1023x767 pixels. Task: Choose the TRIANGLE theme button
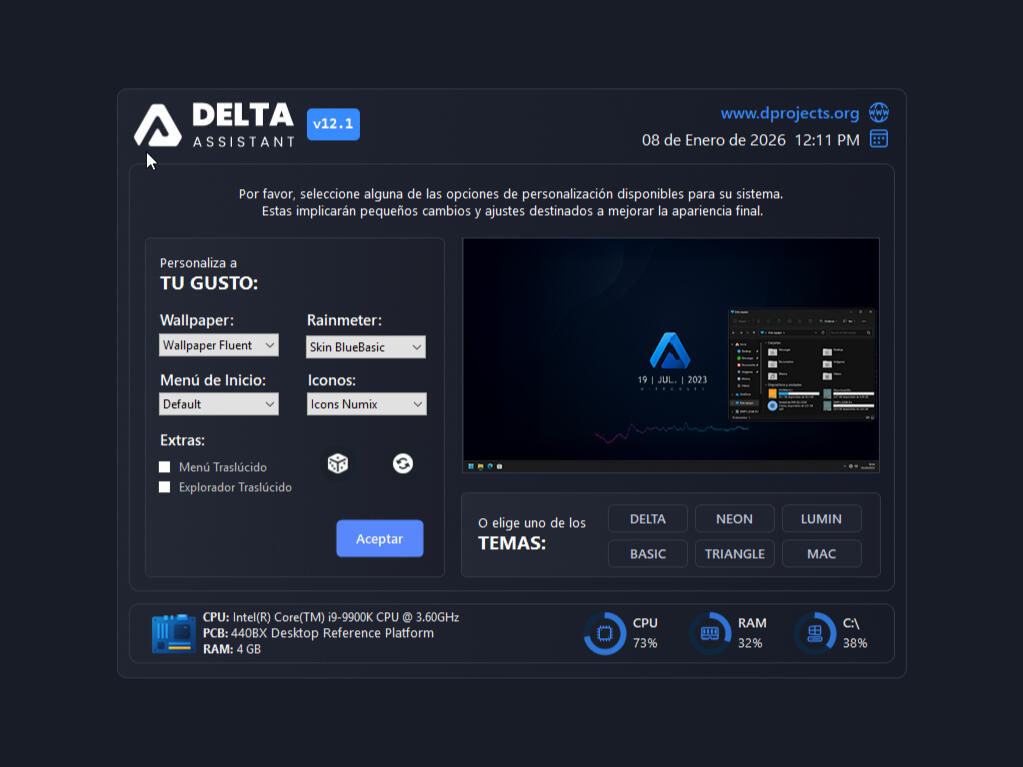734,554
